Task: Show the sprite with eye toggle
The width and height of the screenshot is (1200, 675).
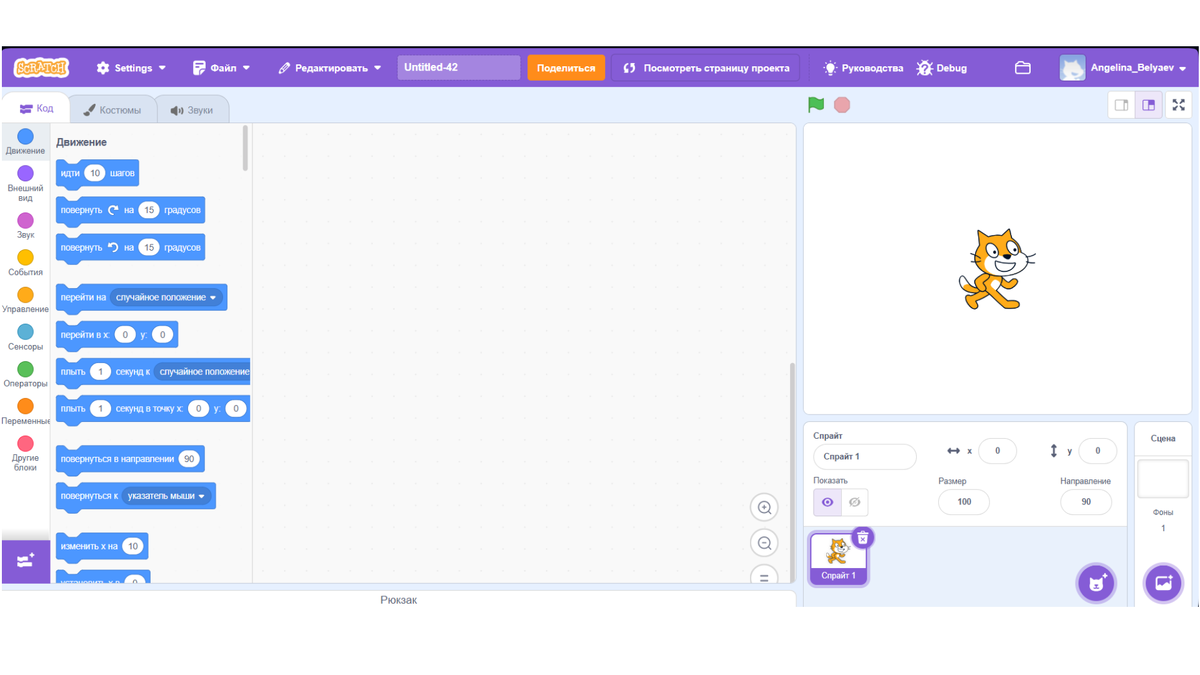Action: click(x=827, y=502)
